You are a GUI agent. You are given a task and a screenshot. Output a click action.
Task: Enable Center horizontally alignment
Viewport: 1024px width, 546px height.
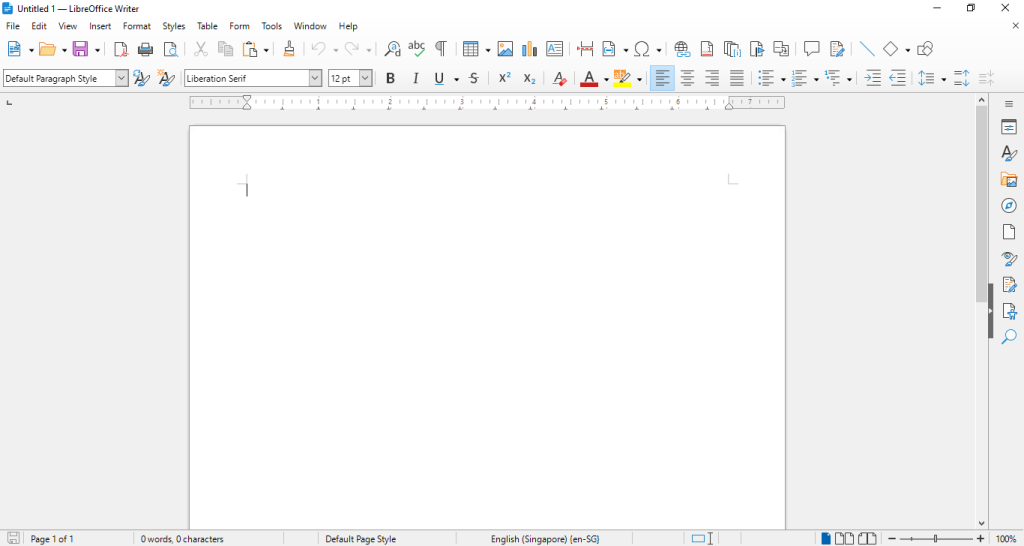point(687,78)
